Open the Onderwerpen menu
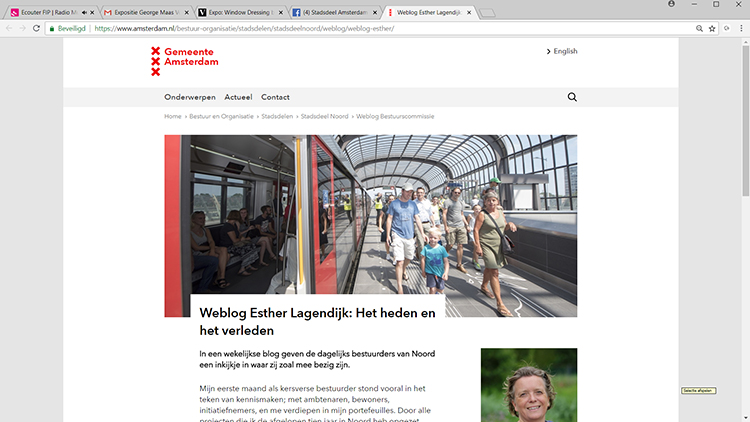Viewport: 750px width, 422px height. pos(190,97)
